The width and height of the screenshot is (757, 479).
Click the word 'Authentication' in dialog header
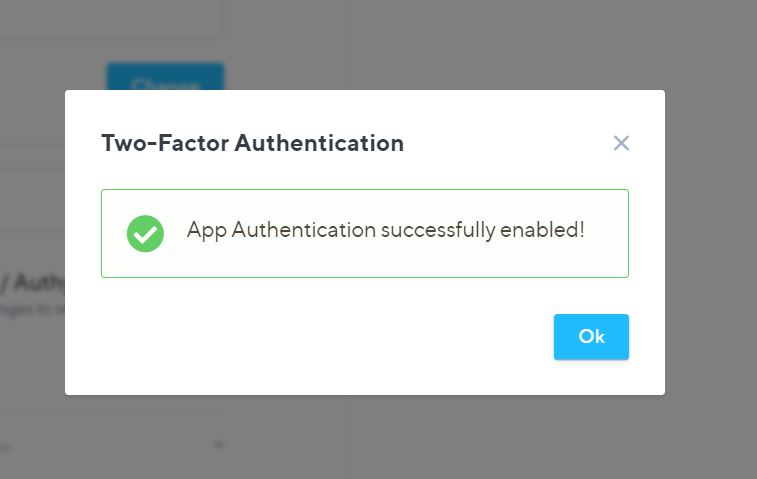[319, 143]
